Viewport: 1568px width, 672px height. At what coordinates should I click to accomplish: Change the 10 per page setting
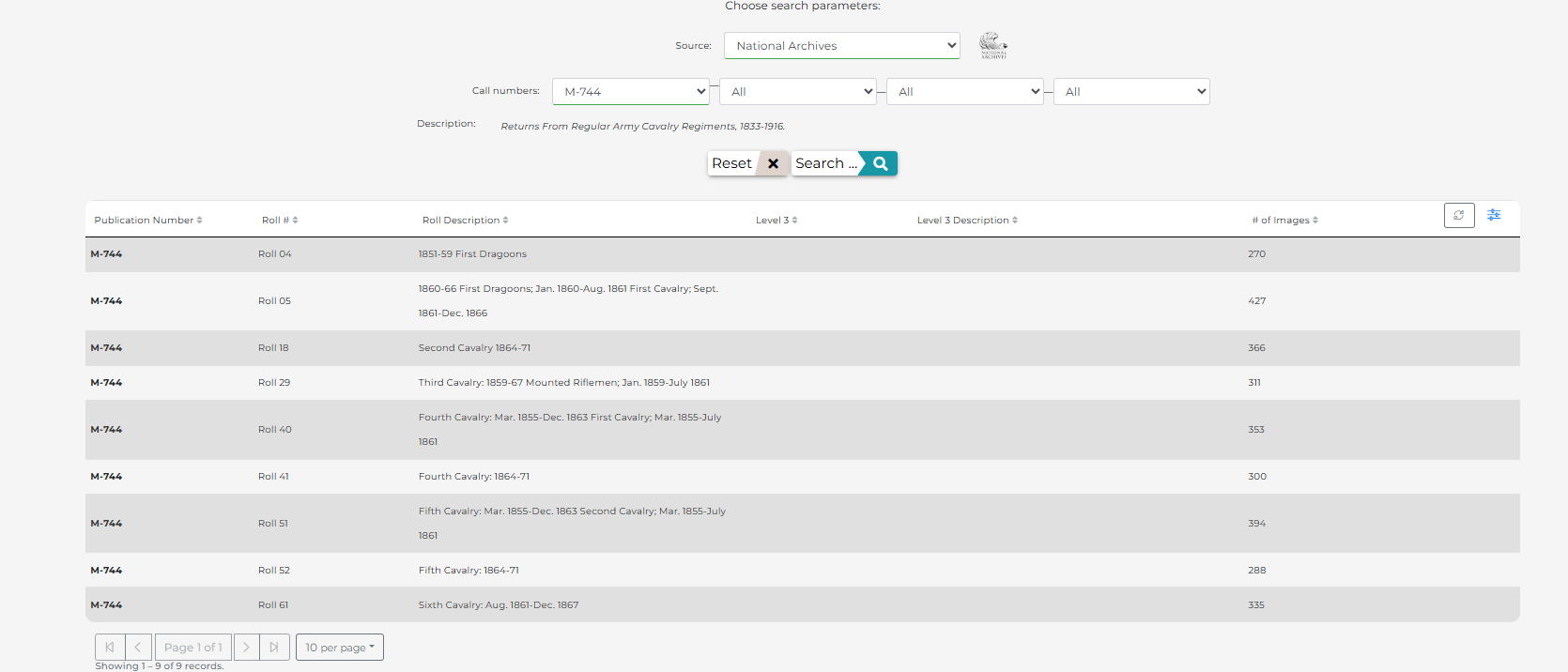pyautogui.click(x=339, y=647)
